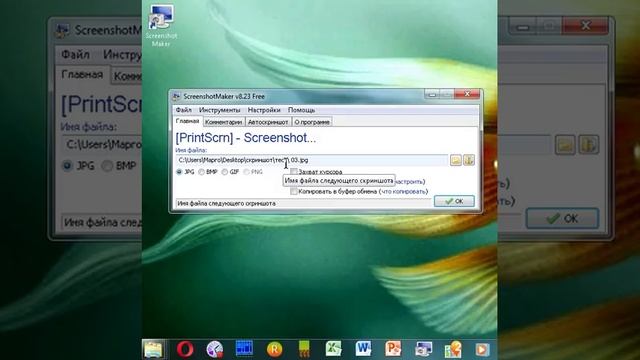Viewport: 640px width, 360px height.
Task: Open the orange R taskbar icon
Action: (x=274, y=349)
